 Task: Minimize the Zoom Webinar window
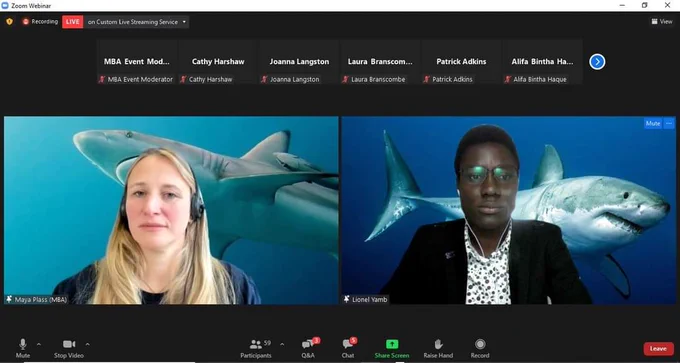(622, 6)
